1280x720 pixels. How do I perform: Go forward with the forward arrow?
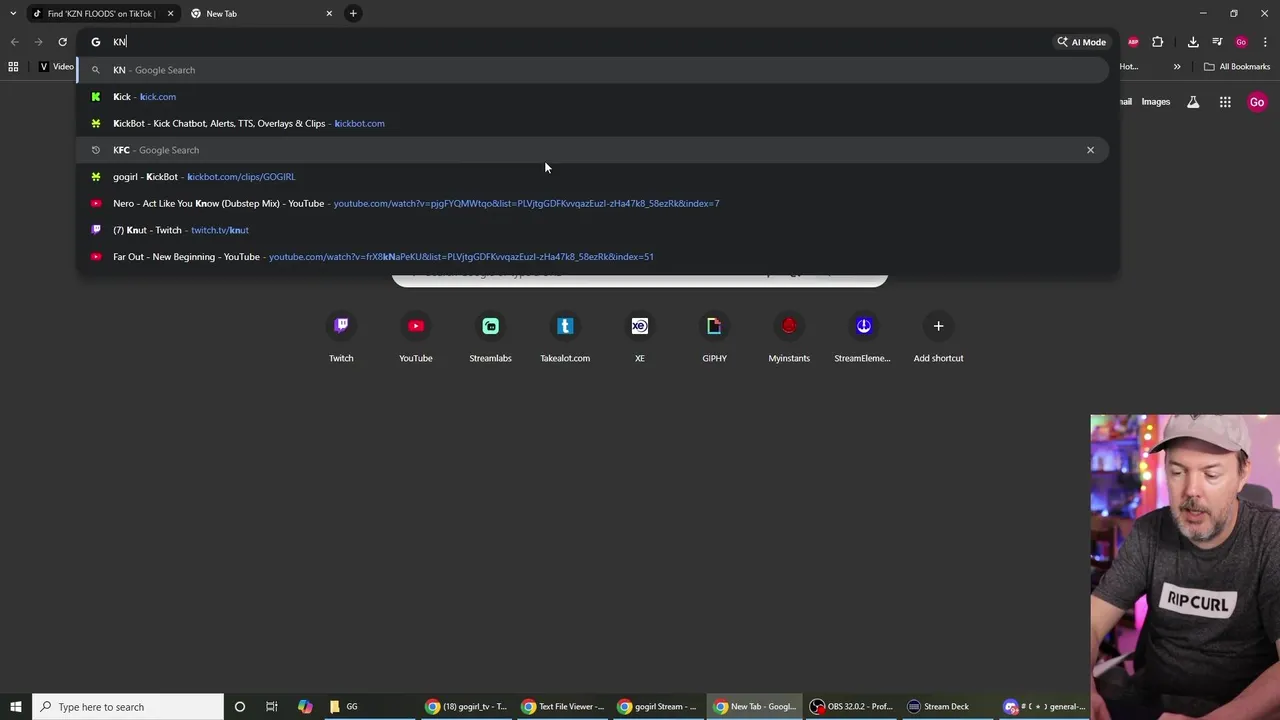(x=38, y=42)
